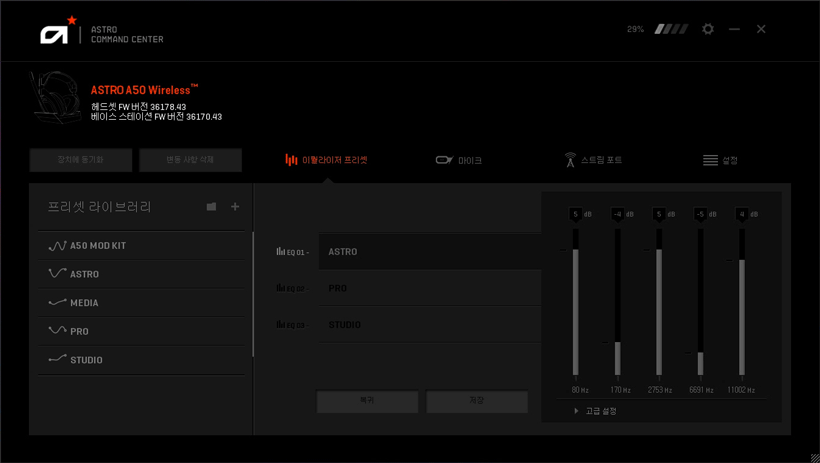Adjust the 6691 Hz equalizer slider
The width and height of the screenshot is (820, 463).
click(x=700, y=302)
